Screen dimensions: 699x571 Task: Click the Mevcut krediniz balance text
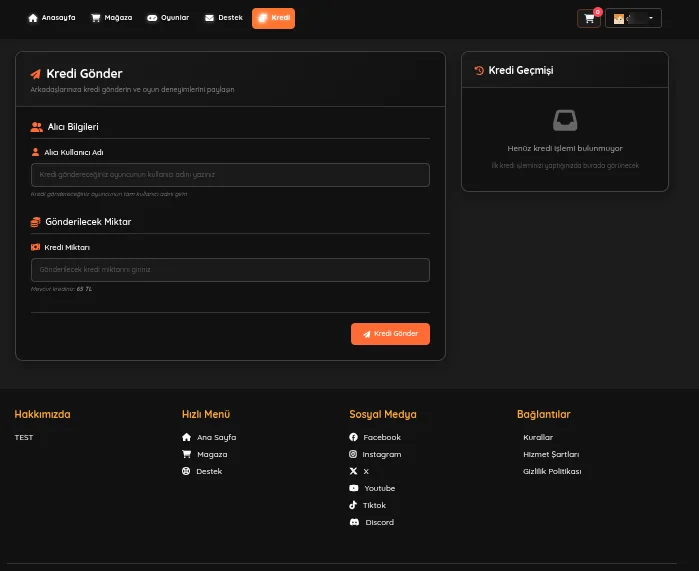62,289
